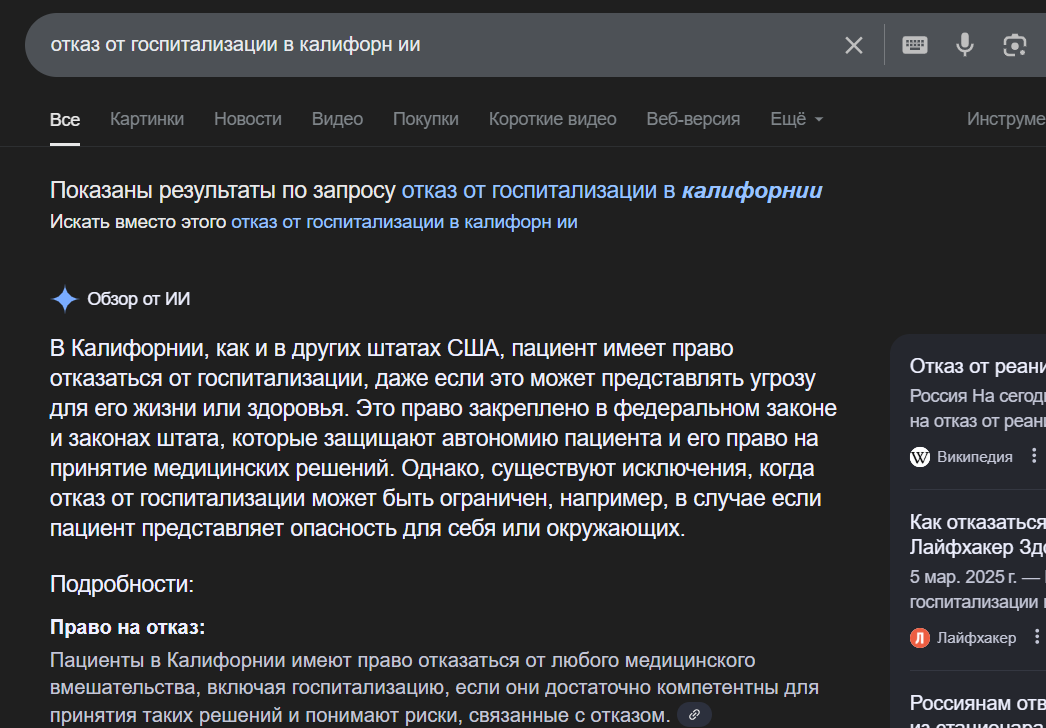The height and width of the screenshot is (728, 1046).
Task: Open the Видео results tab
Action: point(337,119)
